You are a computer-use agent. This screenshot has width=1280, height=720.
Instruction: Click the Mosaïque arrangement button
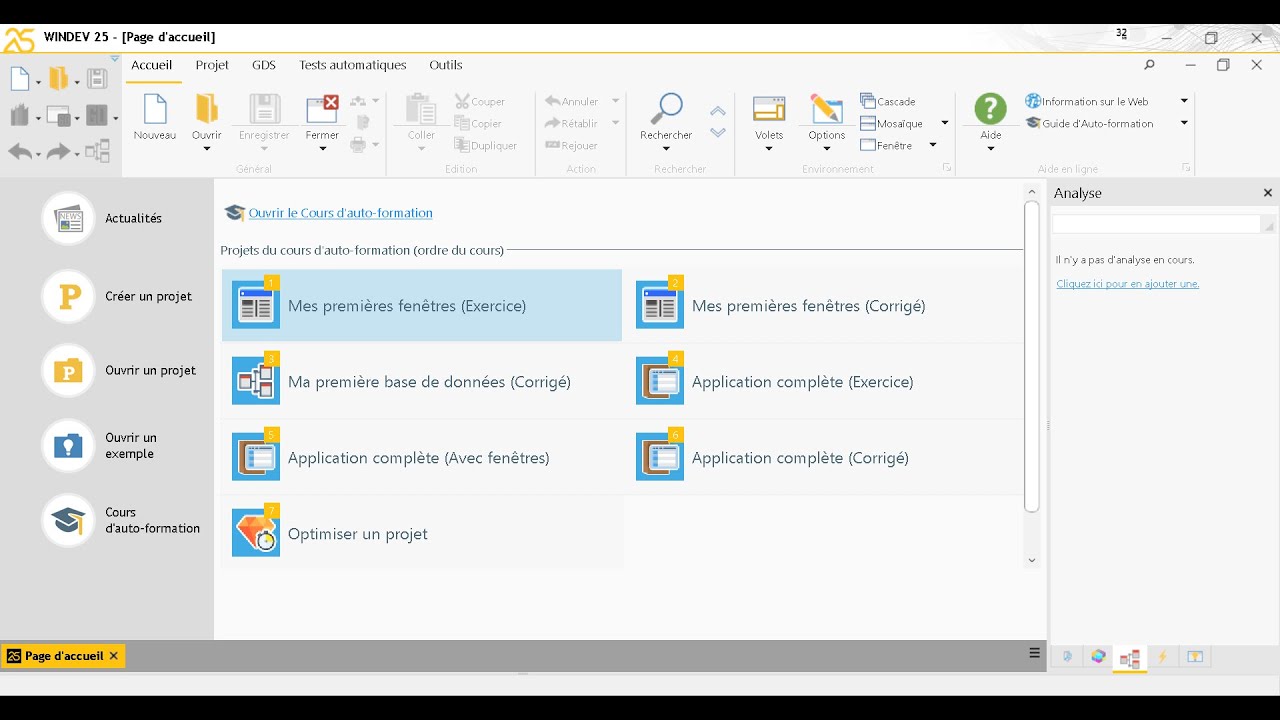click(892, 123)
